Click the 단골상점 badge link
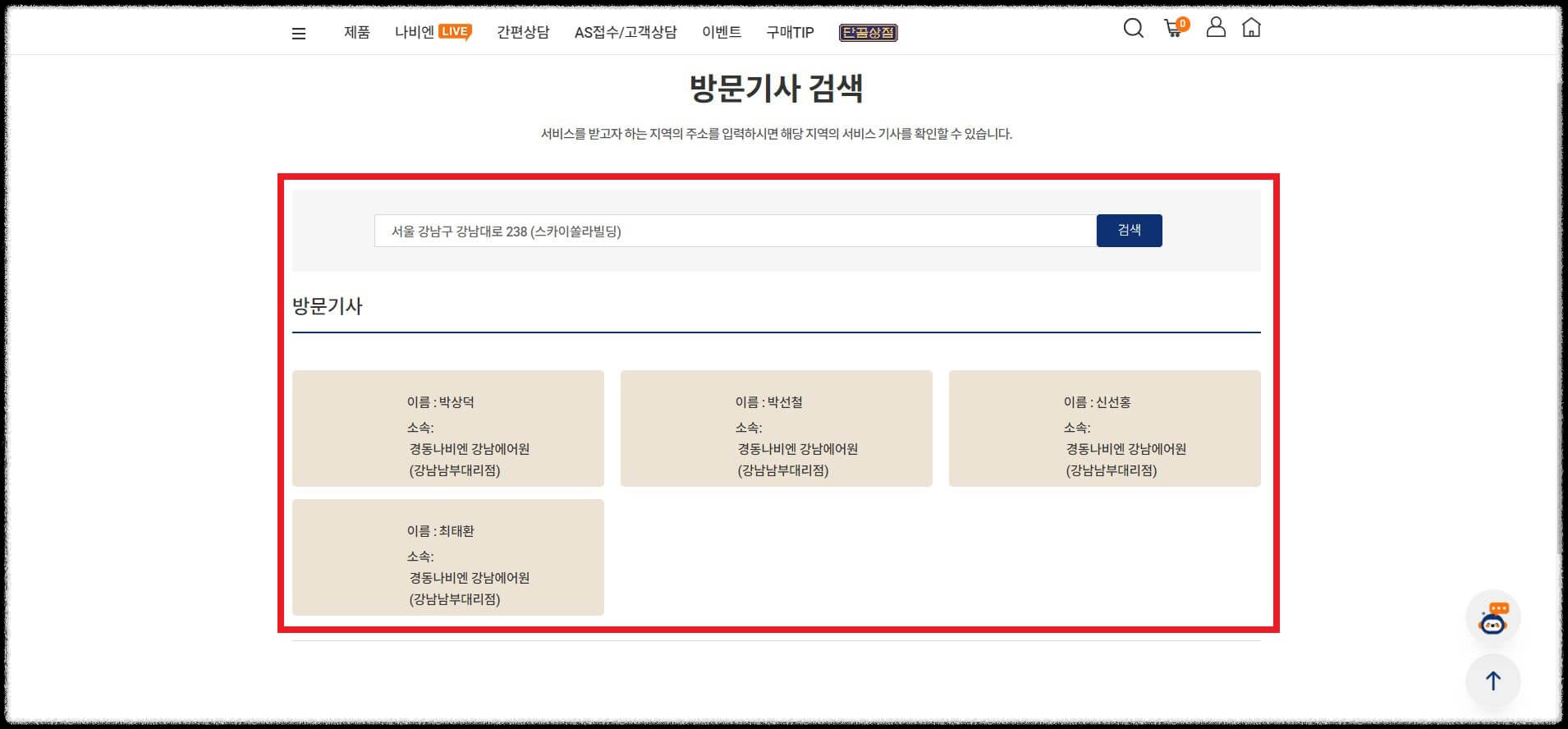Viewport: 1568px width, 729px height. point(868,33)
